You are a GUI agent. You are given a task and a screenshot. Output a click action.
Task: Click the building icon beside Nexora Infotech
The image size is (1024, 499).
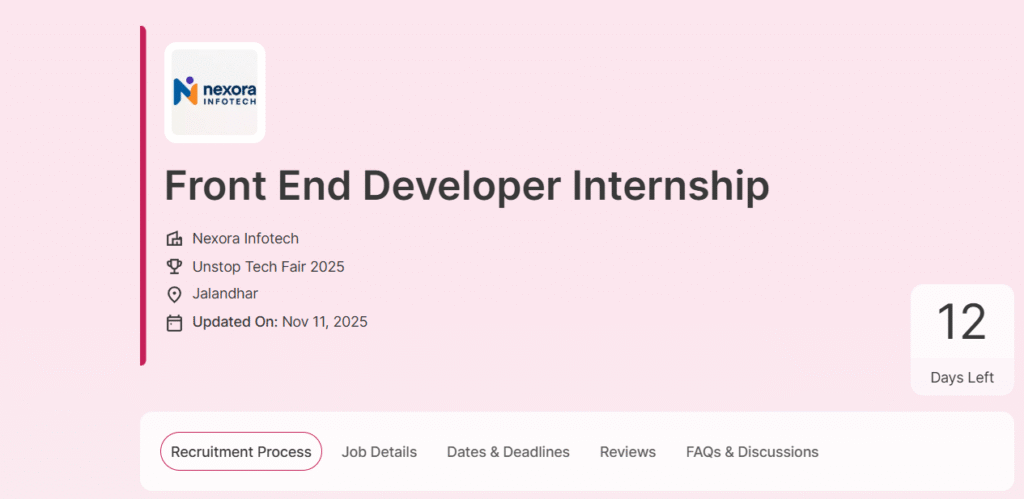[x=174, y=239]
